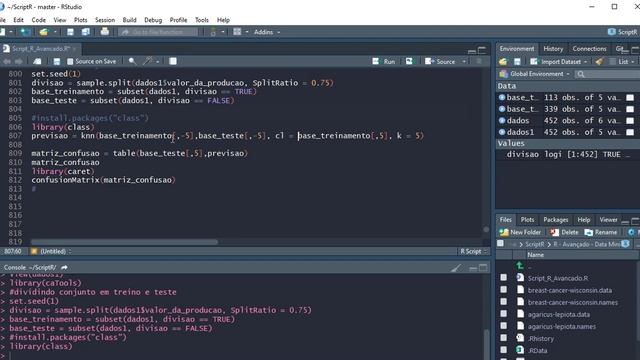The image size is (640, 360).
Task: Open find and replace with the magnifier icon
Action: pyautogui.click(x=132, y=61)
